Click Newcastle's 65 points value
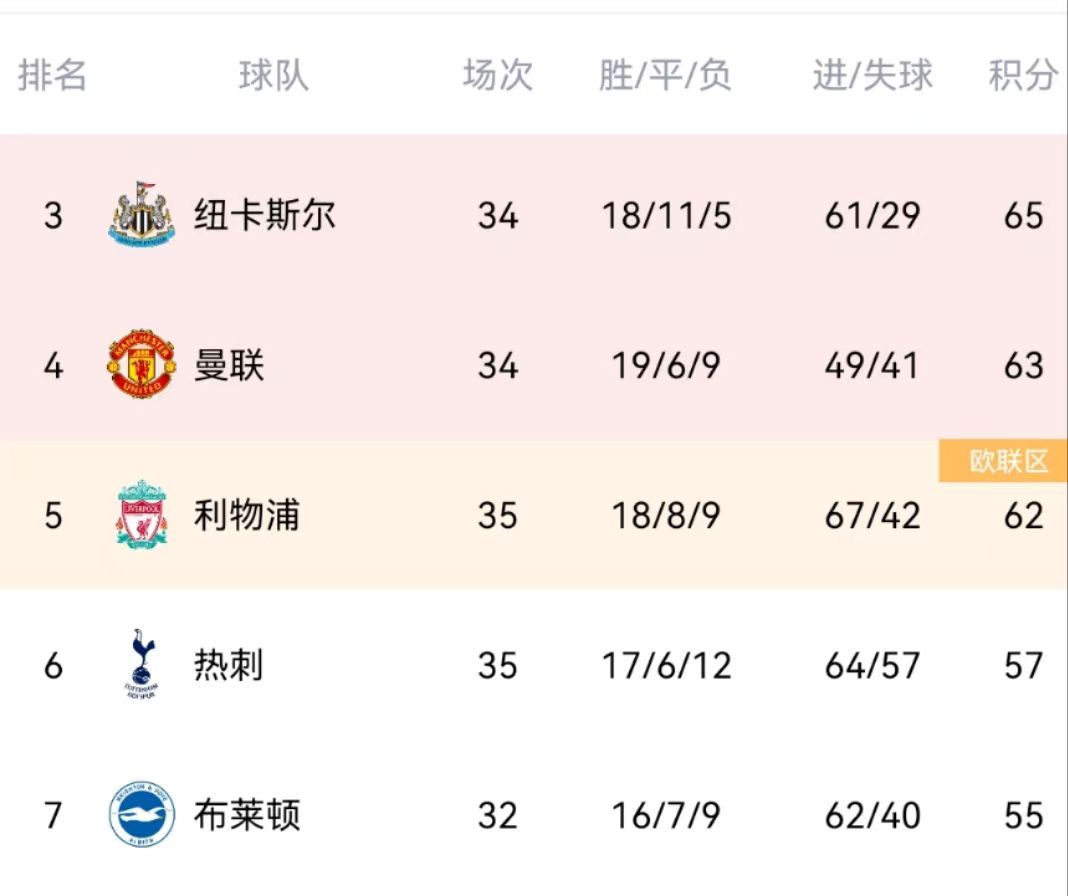 coord(1024,215)
